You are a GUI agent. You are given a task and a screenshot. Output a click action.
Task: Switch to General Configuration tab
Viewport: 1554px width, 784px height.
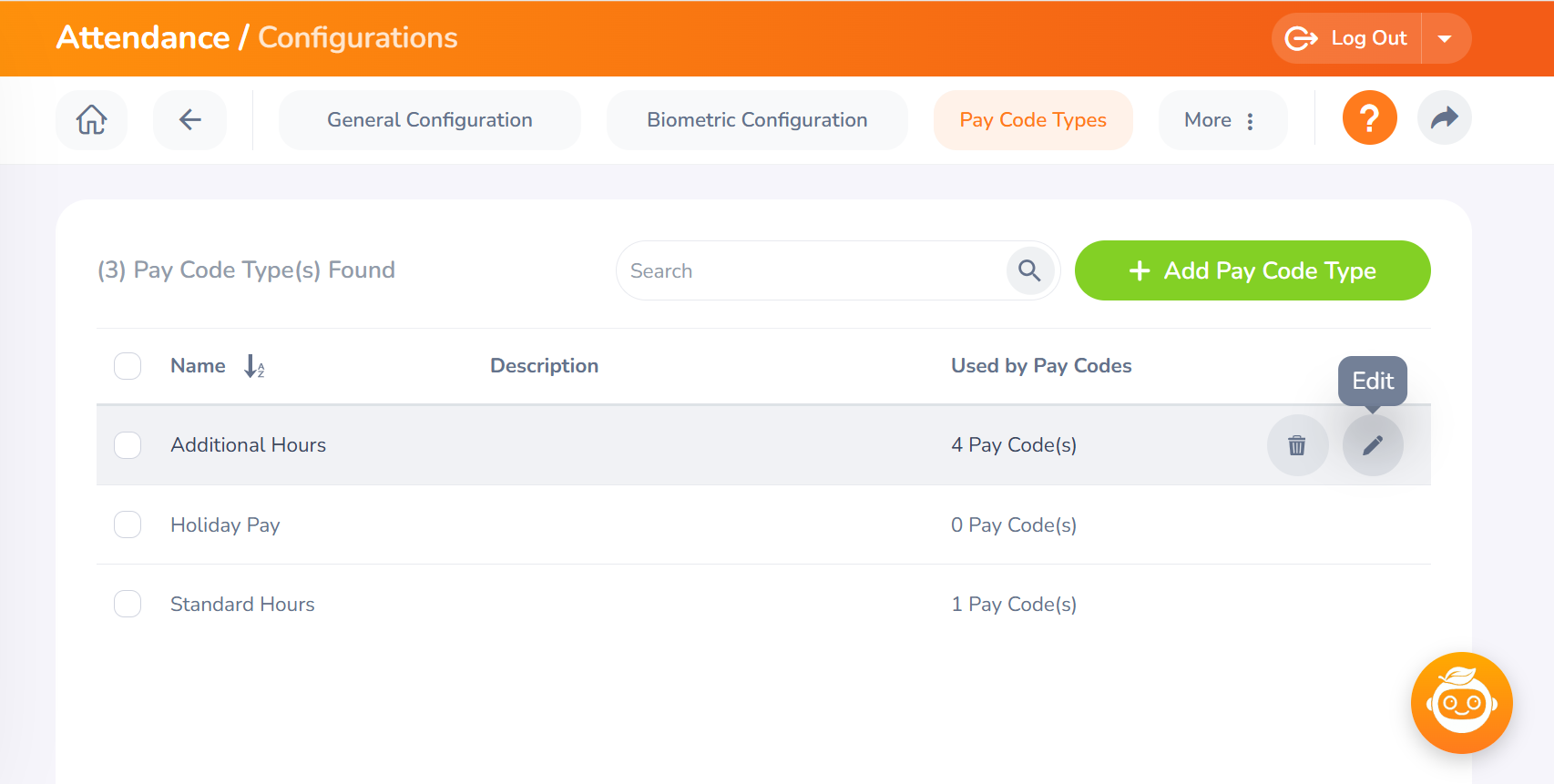pos(430,120)
